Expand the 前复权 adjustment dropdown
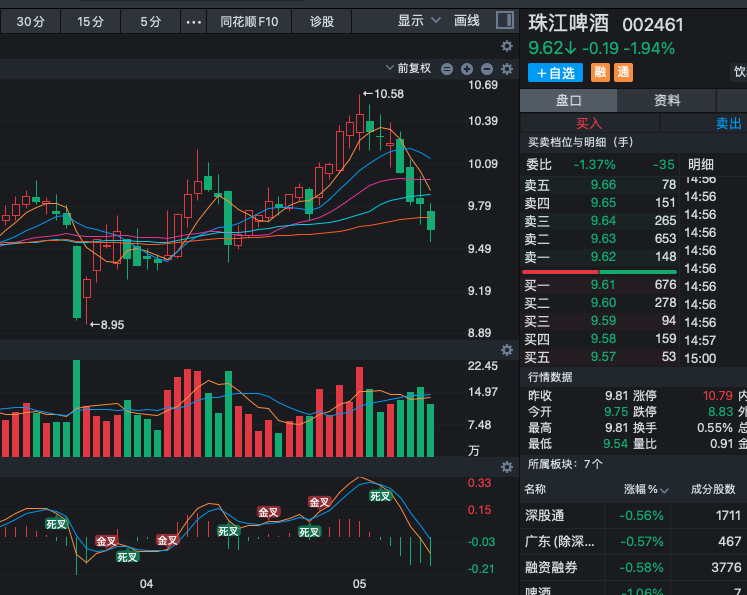The image size is (747, 595). (x=408, y=69)
